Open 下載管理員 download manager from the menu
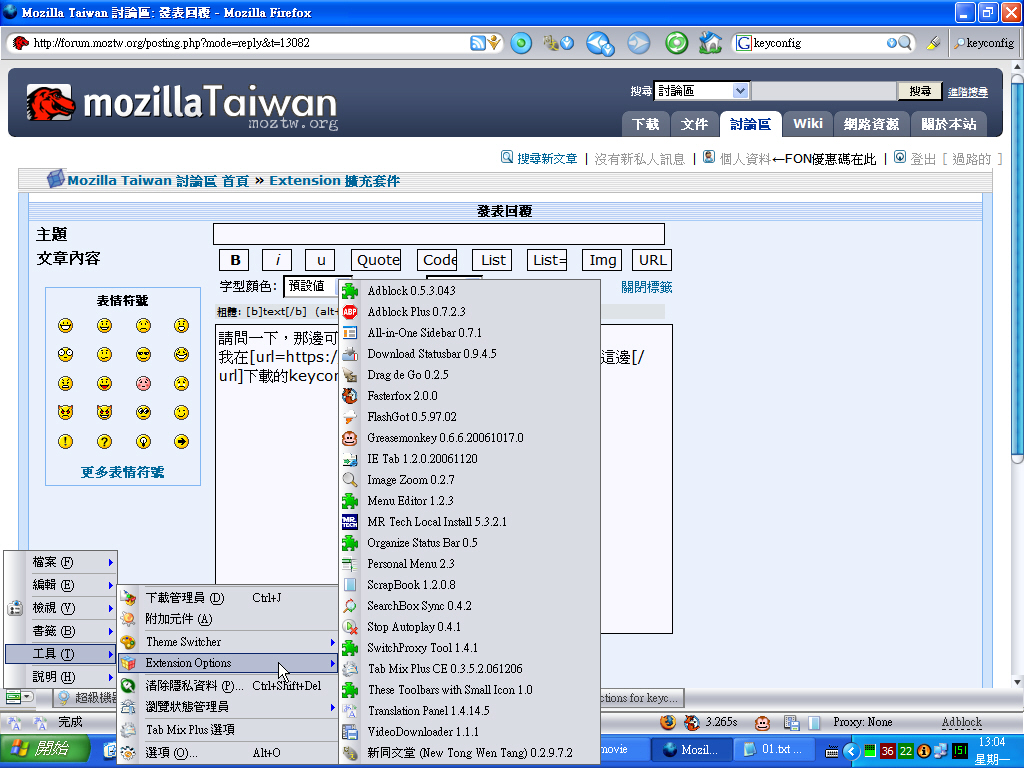The height and width of the screenshot is (768, 1024). point(185,598)
